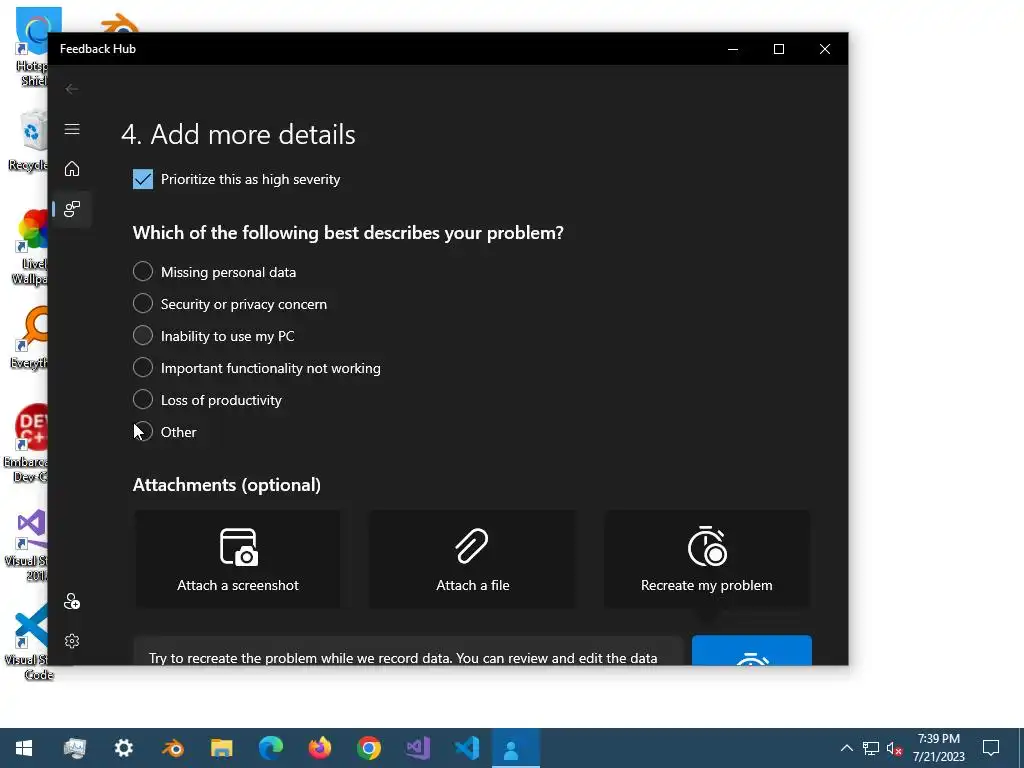
Task: Launch Microsoft Edge from the taskbar
Action: 270,748
